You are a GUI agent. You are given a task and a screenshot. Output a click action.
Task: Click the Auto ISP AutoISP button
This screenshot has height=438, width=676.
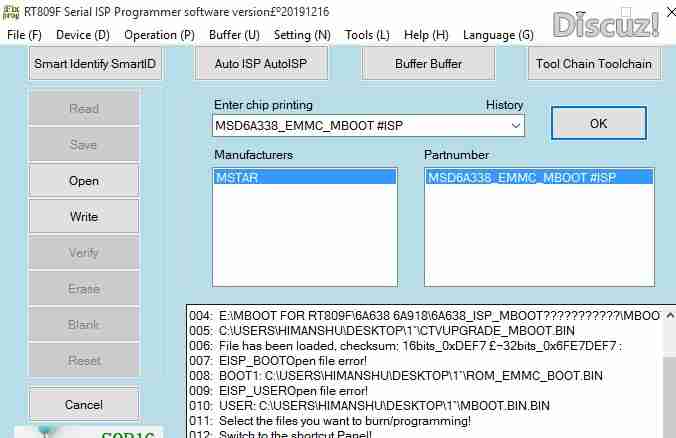[261, 64]
